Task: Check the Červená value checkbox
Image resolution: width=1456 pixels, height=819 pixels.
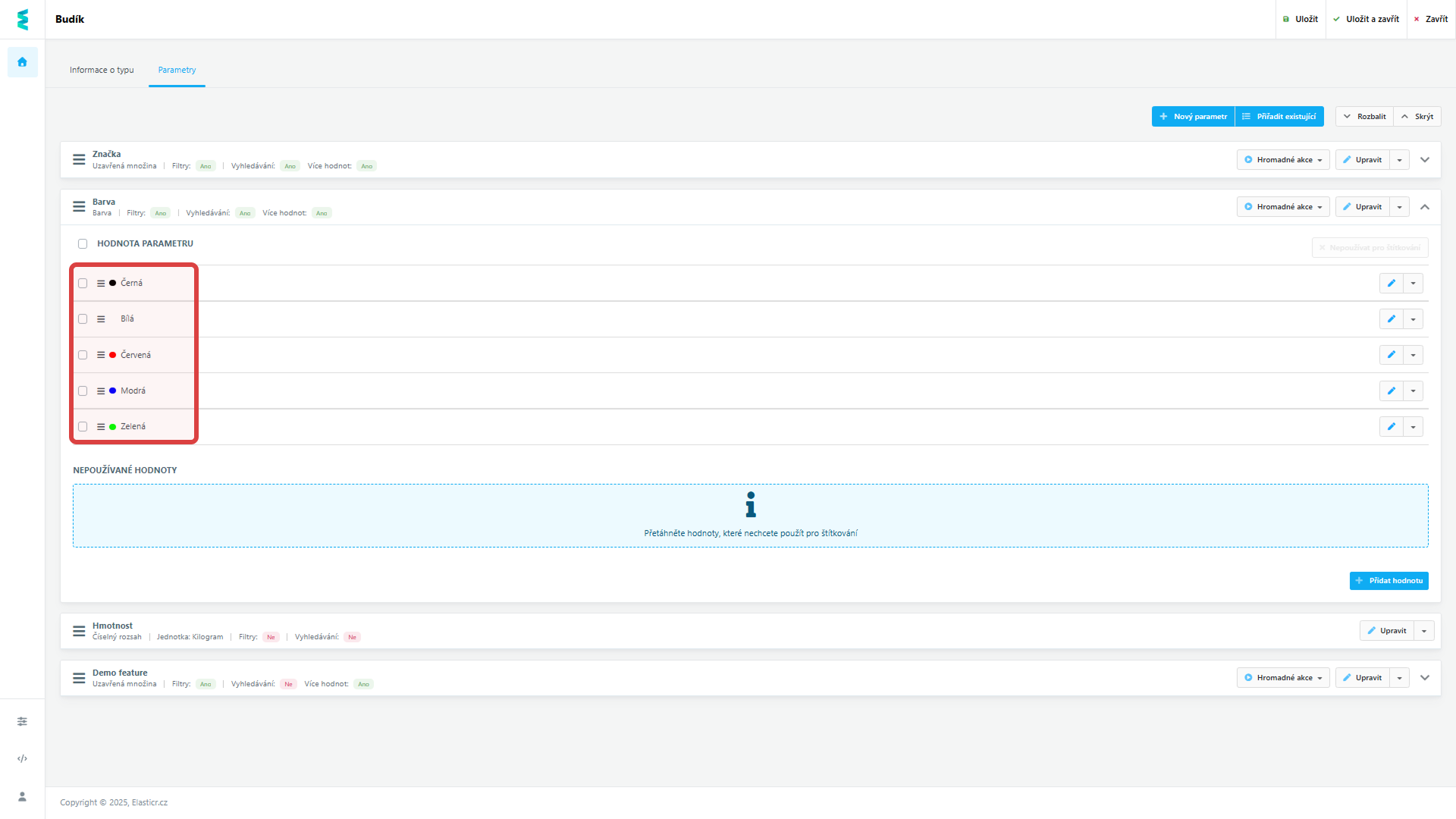Action: [83, 355]
